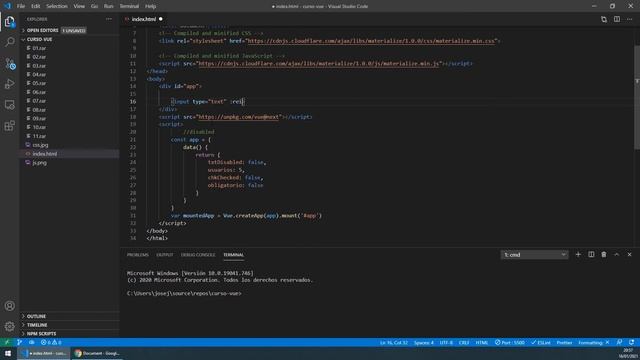The width and height of the screenshot is (640, 360).
Task: Open css.jpg in the file explorer
Action: (40, 145)
